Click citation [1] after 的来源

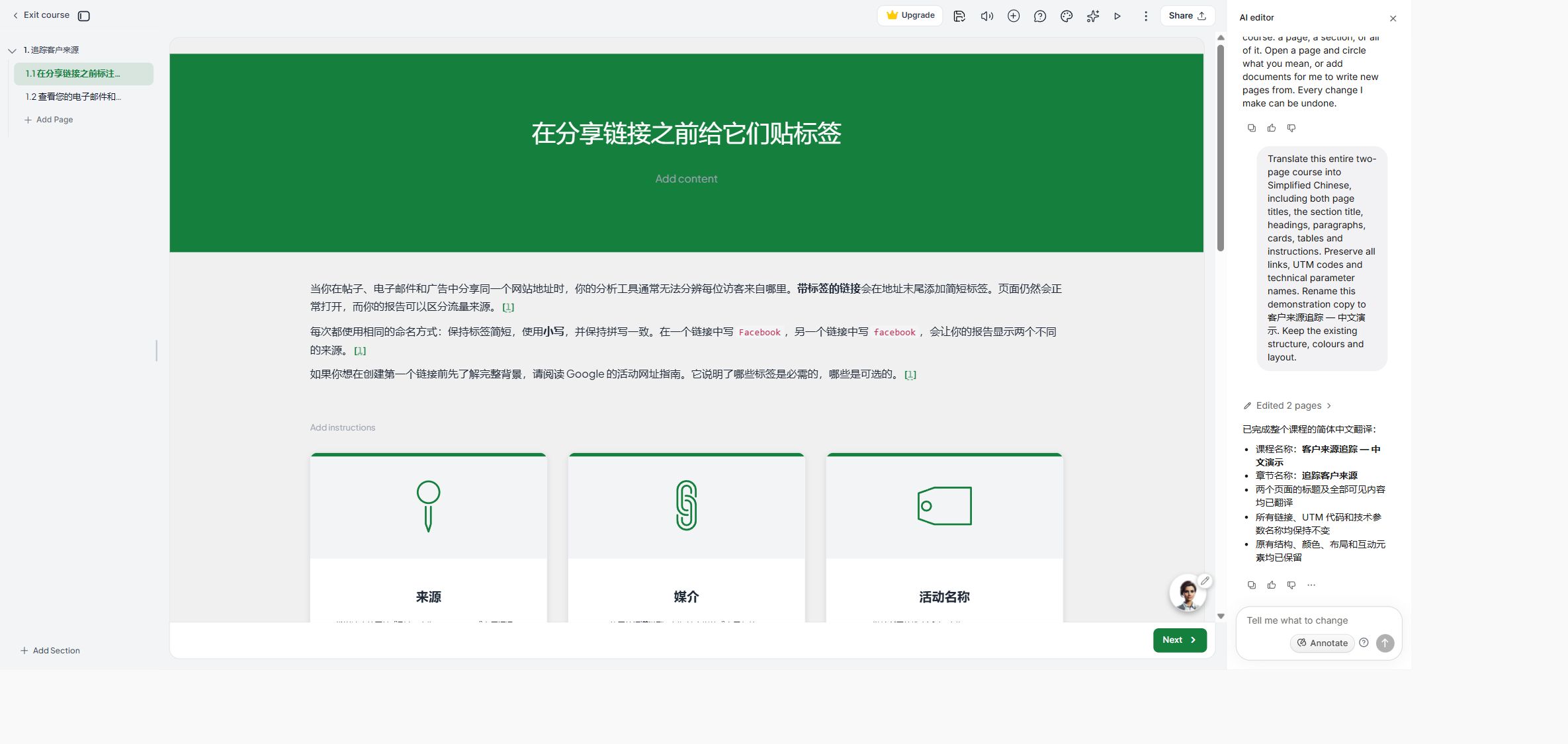pyautogui.click(x=360, y=351)
